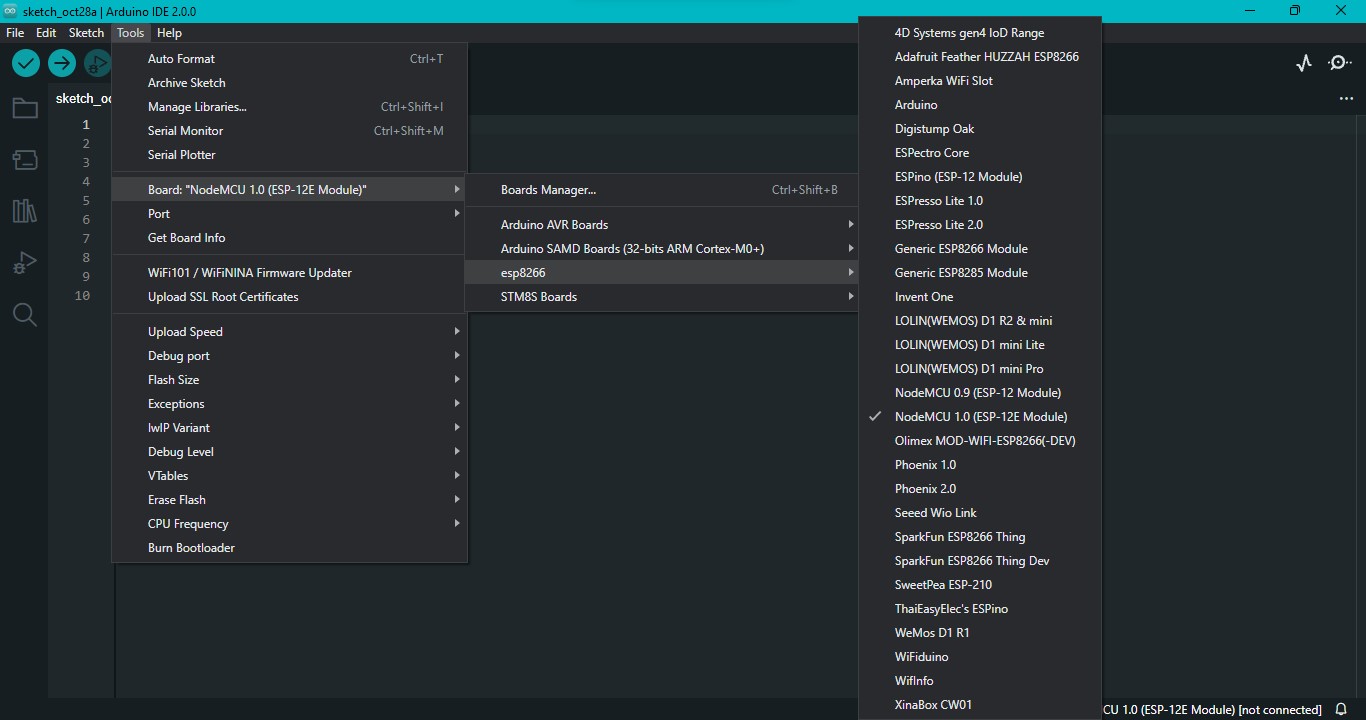Choose Auto Format from Tools menu
Image resolution: width=1366 pixels, height=720 pixels.
point(290,59)
